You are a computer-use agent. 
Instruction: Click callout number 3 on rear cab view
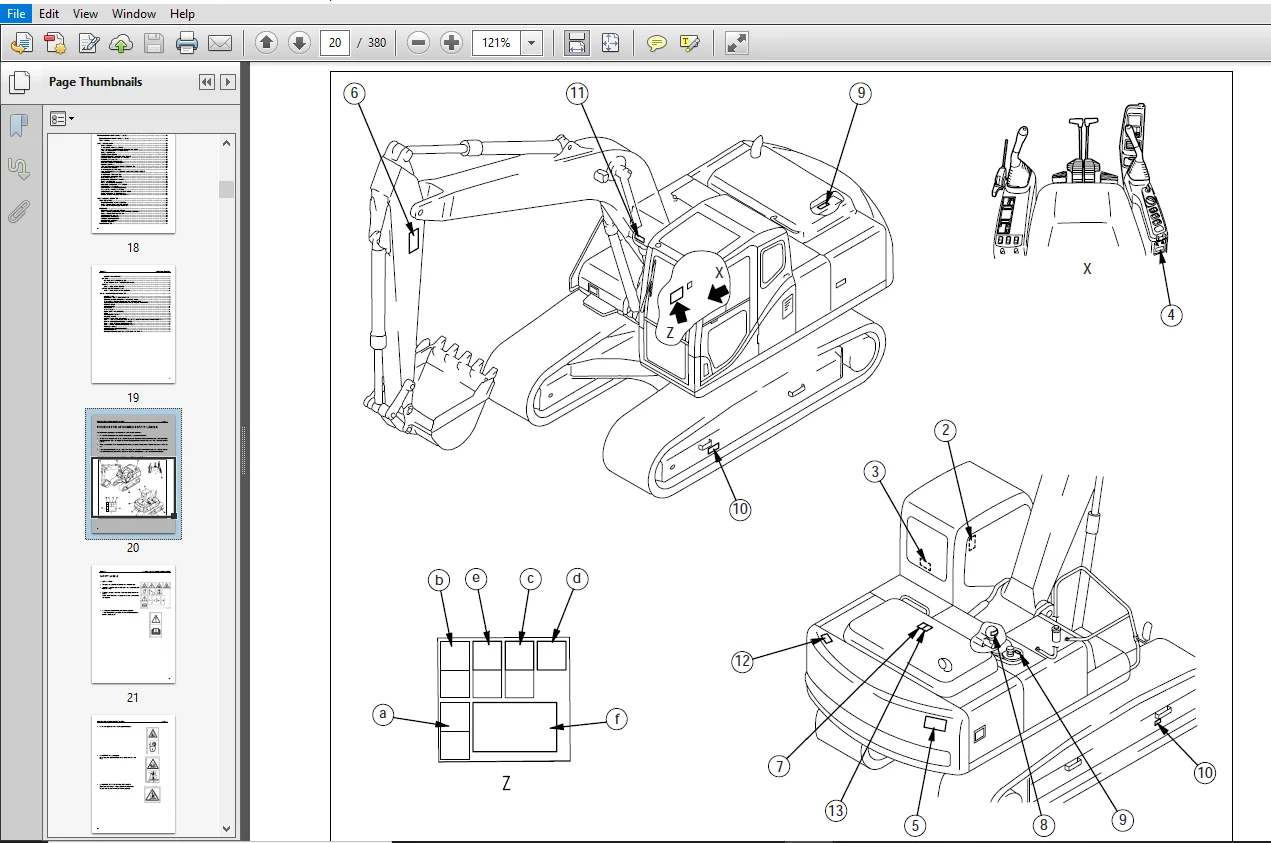pyautogui.click(x=875, y=471)
